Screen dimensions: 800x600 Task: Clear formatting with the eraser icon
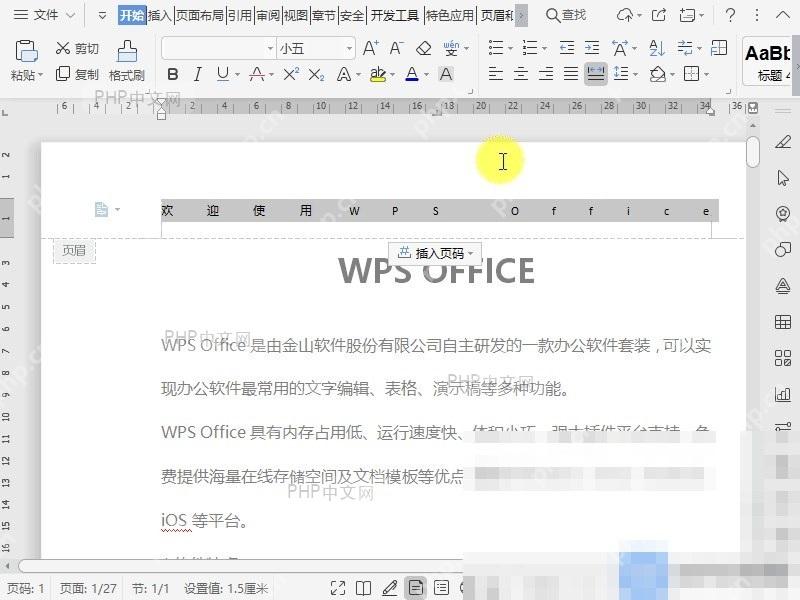point(423,48)
